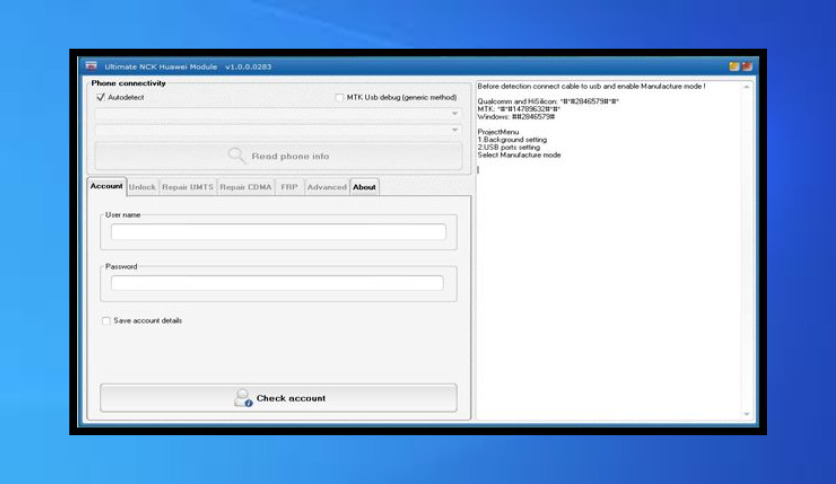Uncheck the Autodetect checkbox
836x484 pixels.
100,97
